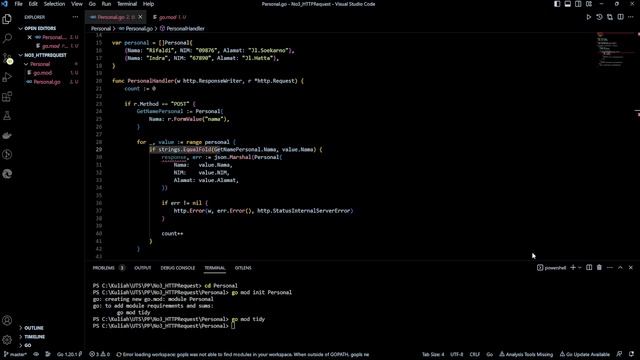This screenshot has height=360, width=640.
Task: Toggle bottom panel visibility
Action: point(568,4)
